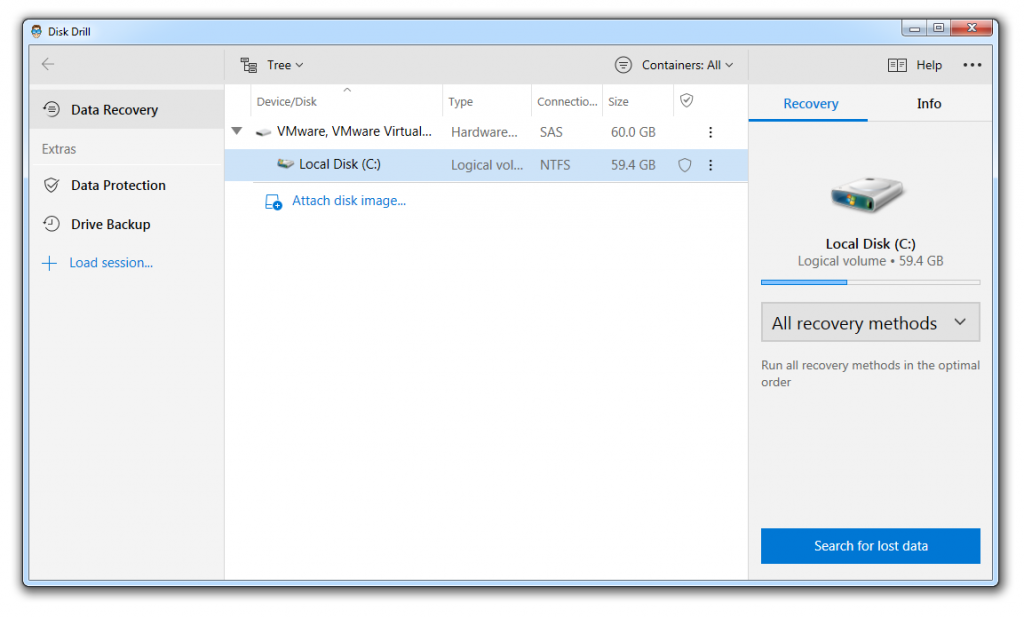Open the ellipsis overflow menu
This screenshot has height=618, width=1024.
pos(971,64)
